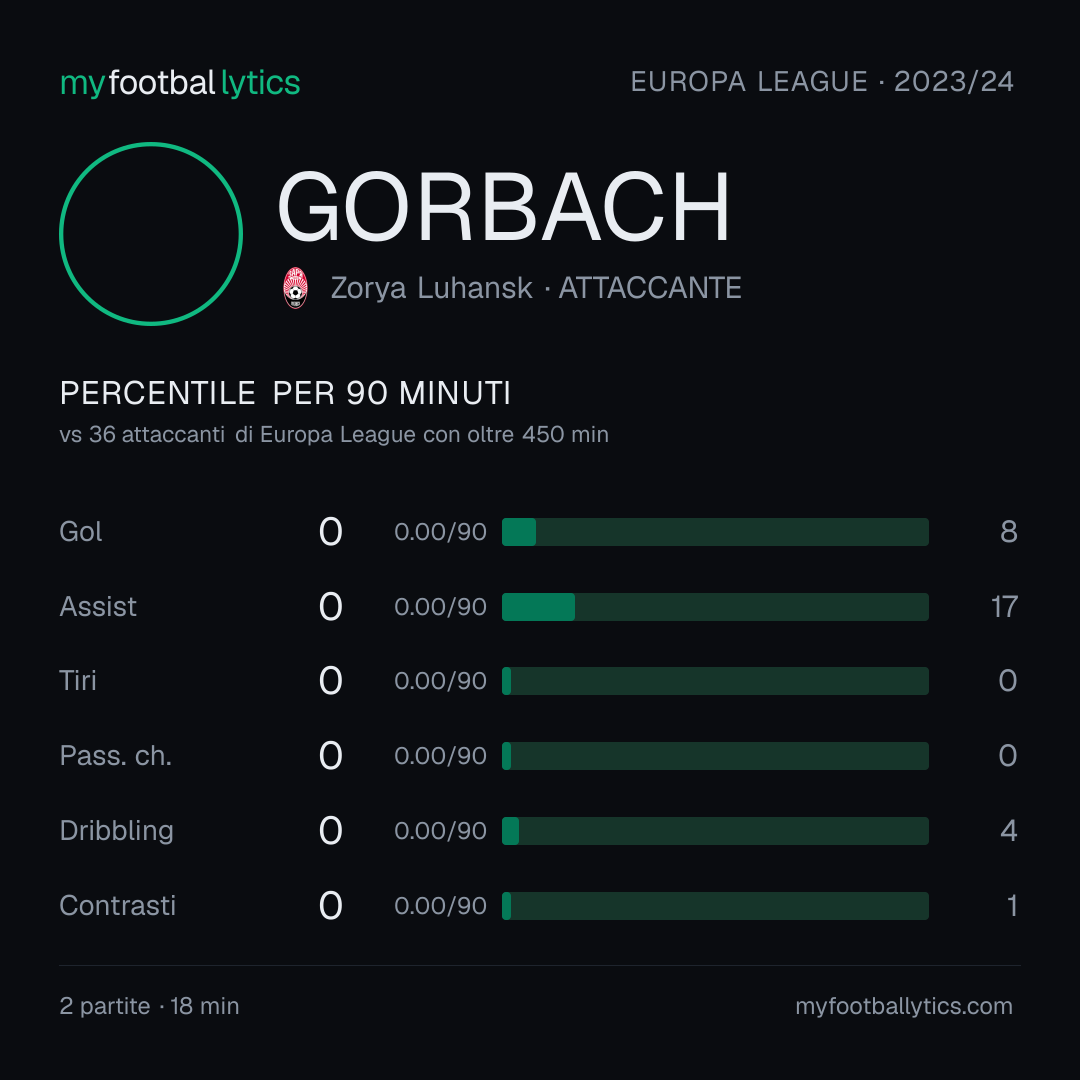This screenshot has width=1080, height=1080.
Task: Click the Assist percentile bar
Action: coord(715,607)
